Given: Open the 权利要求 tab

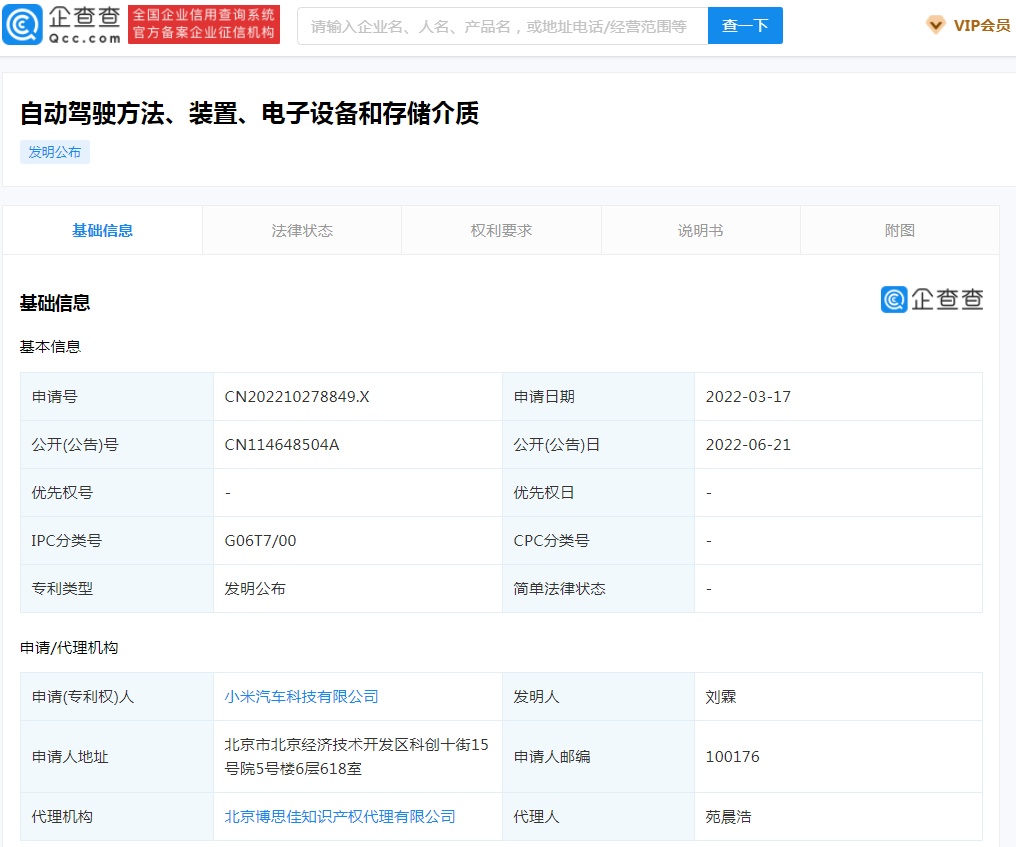Looking at the screenshot, I should click(x=501, y=230).
